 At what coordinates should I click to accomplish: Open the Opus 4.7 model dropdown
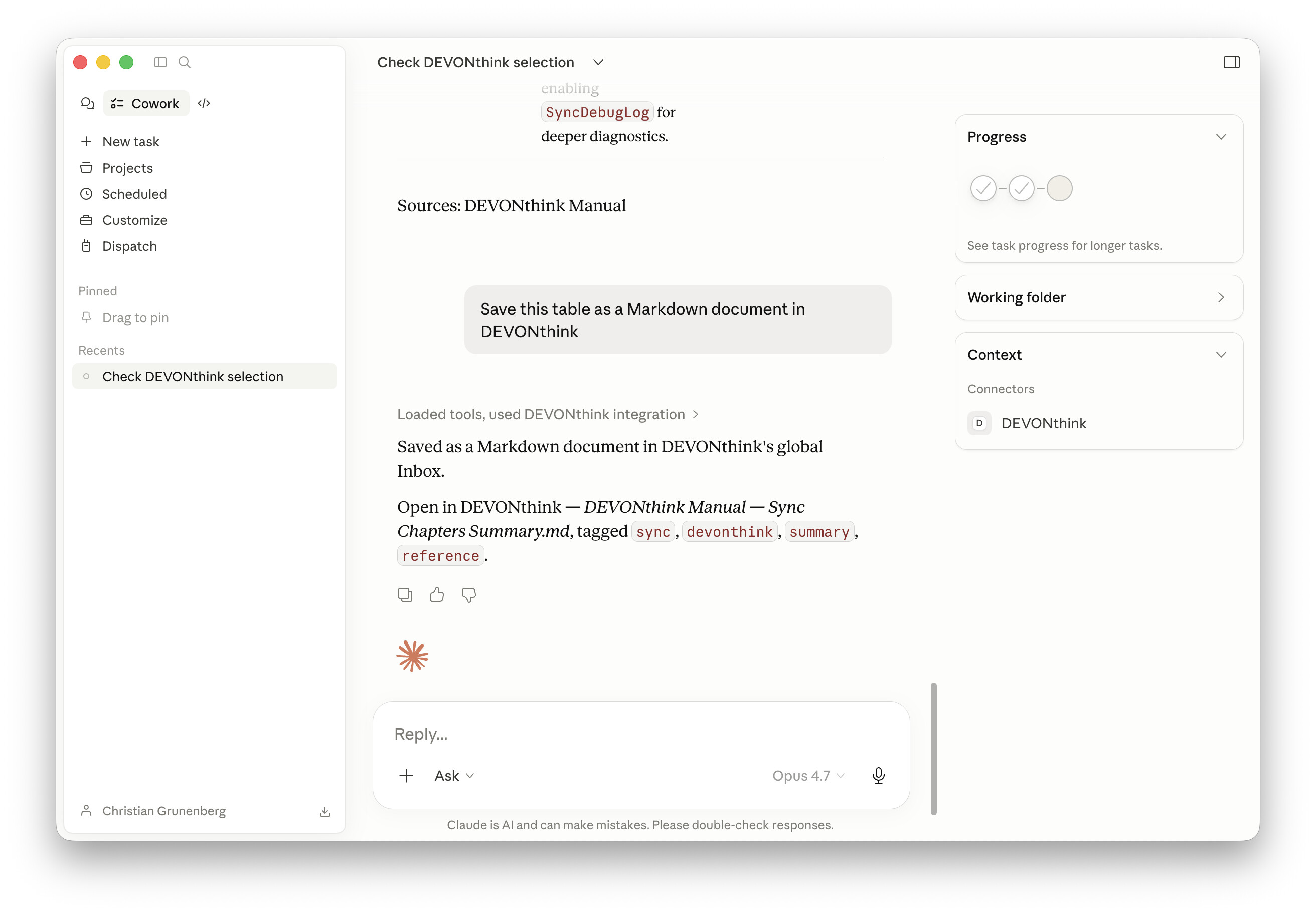point(808,776)
